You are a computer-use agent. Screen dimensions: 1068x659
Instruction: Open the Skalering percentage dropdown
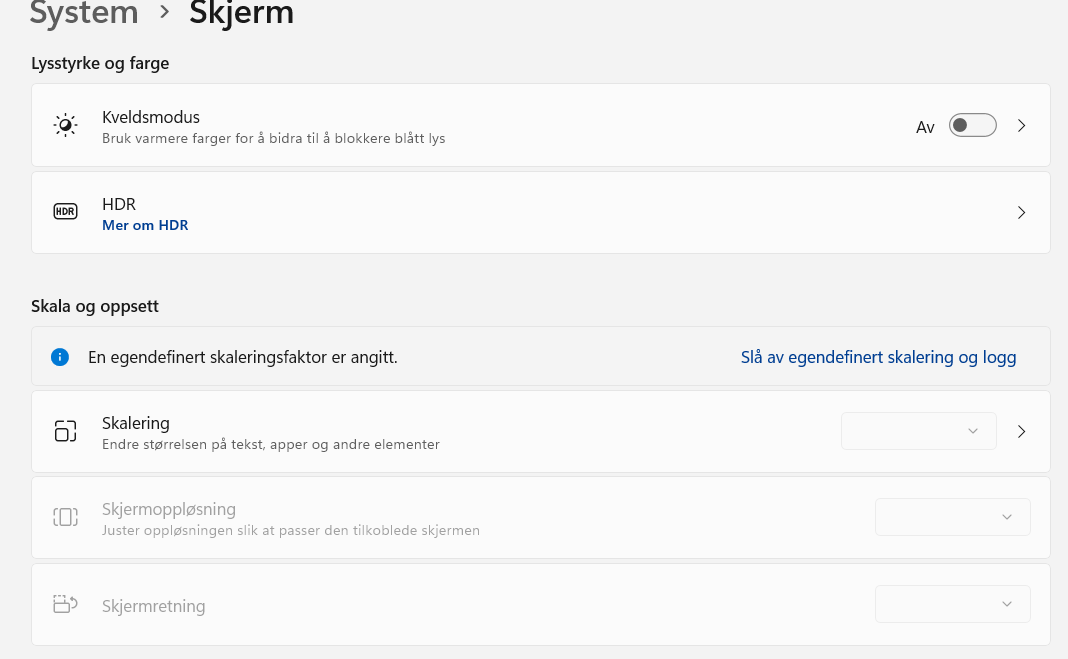(x=918, y=431)
